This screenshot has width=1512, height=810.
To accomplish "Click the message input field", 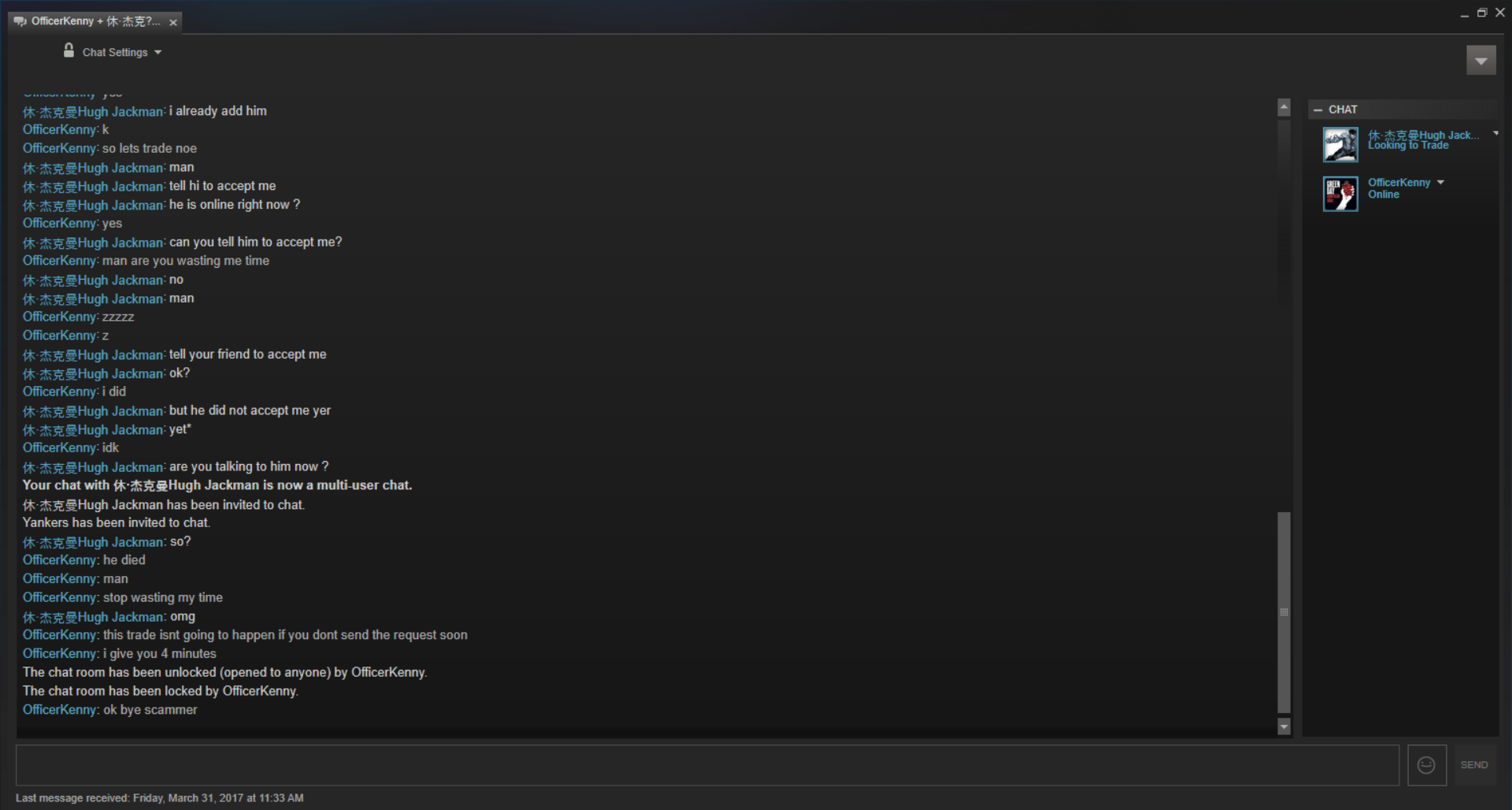I will point(707,765).
